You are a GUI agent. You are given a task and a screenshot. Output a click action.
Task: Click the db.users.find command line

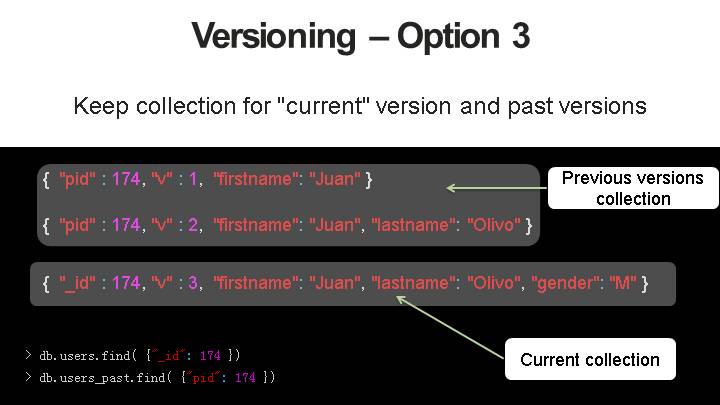pos(133,355)
